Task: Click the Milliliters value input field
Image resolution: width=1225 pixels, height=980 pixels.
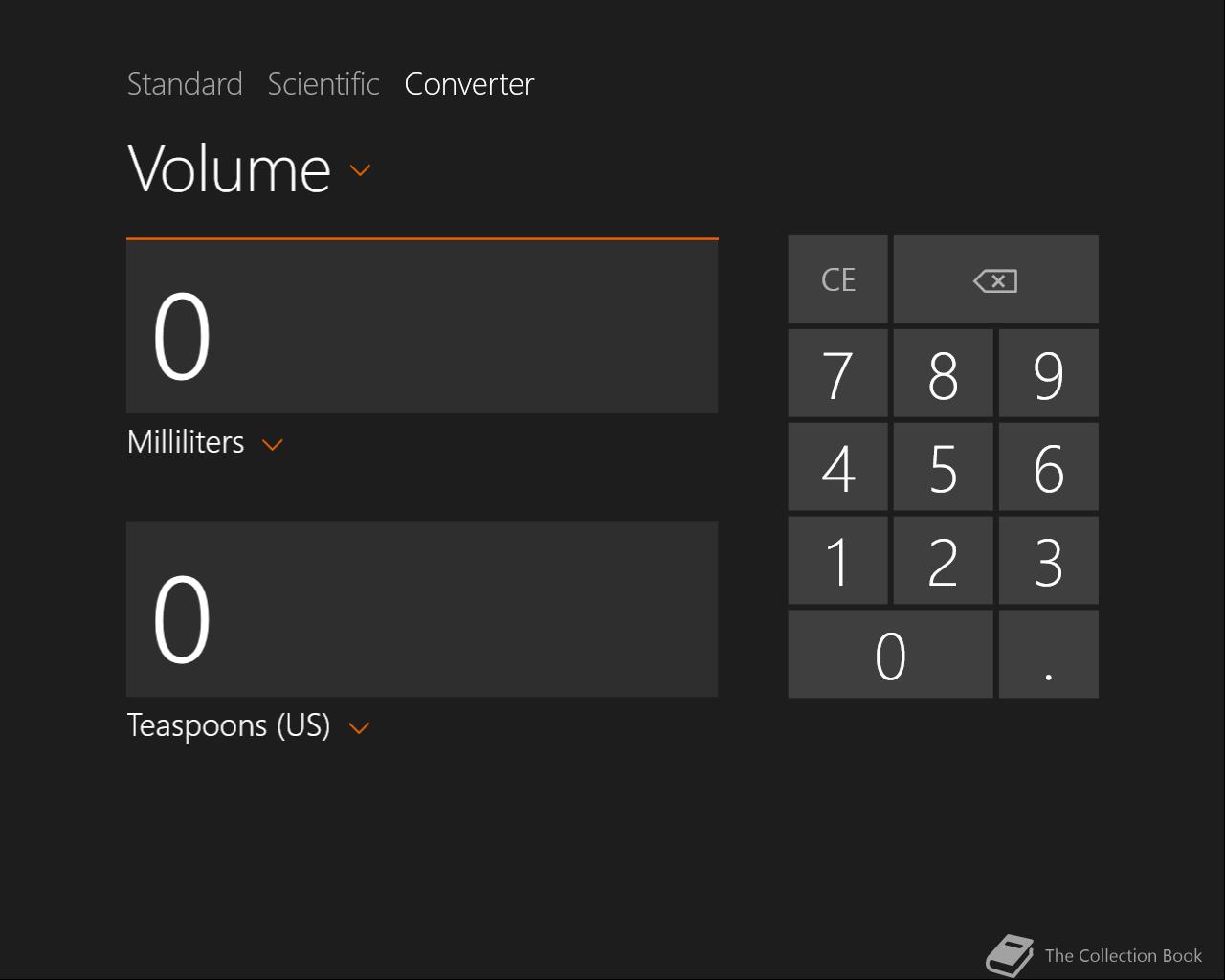Action: 422,327
